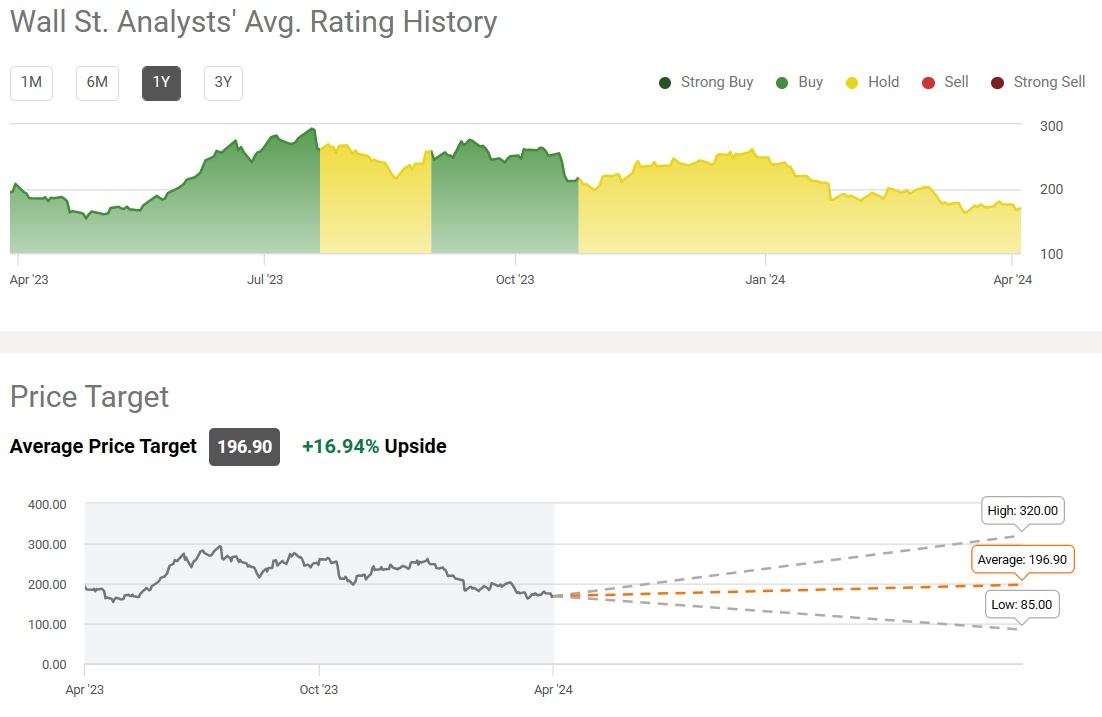1102x717 pixels.
Task: Switch to the 3Y range
Action: coord(223,83)
